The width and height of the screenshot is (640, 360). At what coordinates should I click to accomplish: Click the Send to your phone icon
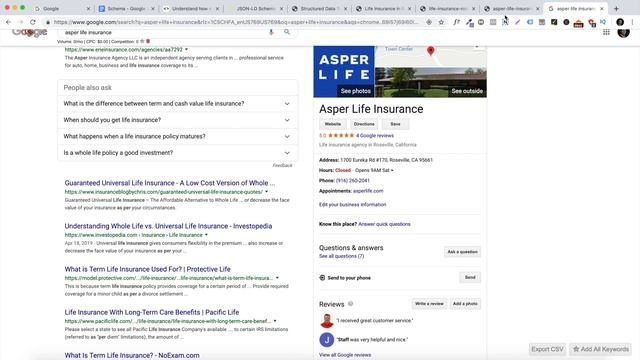[322, 278]
